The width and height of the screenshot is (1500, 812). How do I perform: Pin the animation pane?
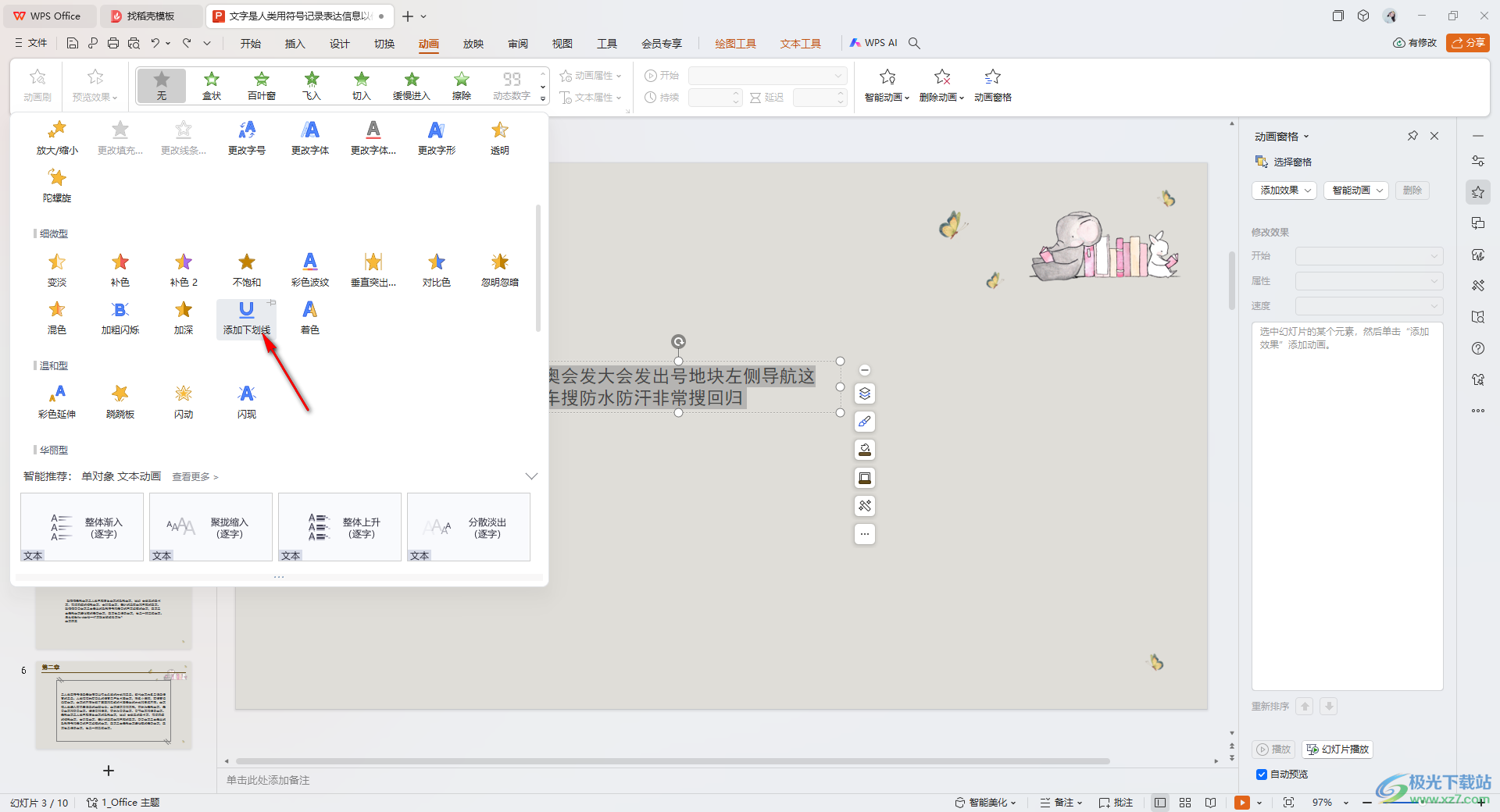(1412, 136)
